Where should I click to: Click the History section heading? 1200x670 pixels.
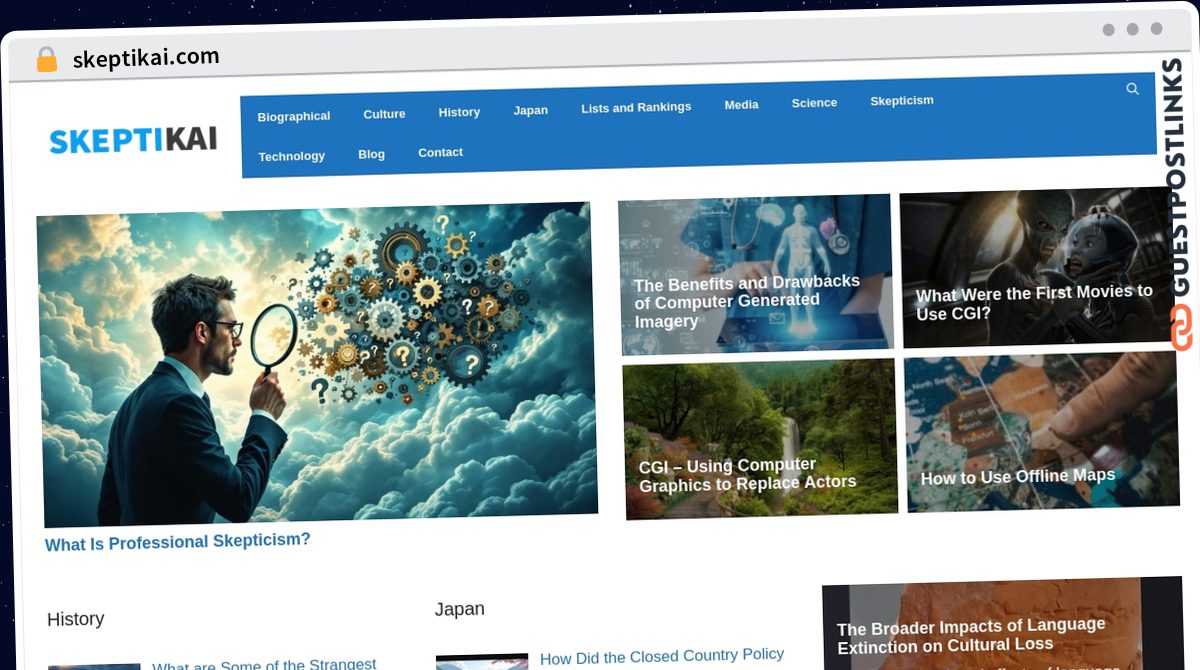pyautogui.click(x=75, y=619)
